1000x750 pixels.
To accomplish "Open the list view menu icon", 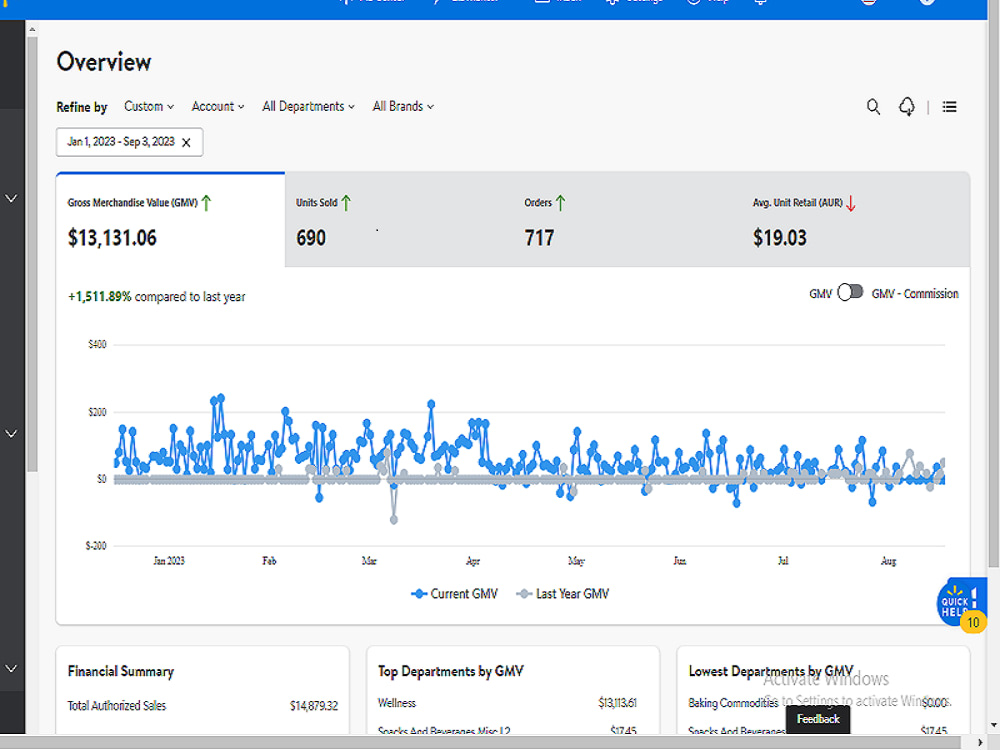I will point(950,107).
